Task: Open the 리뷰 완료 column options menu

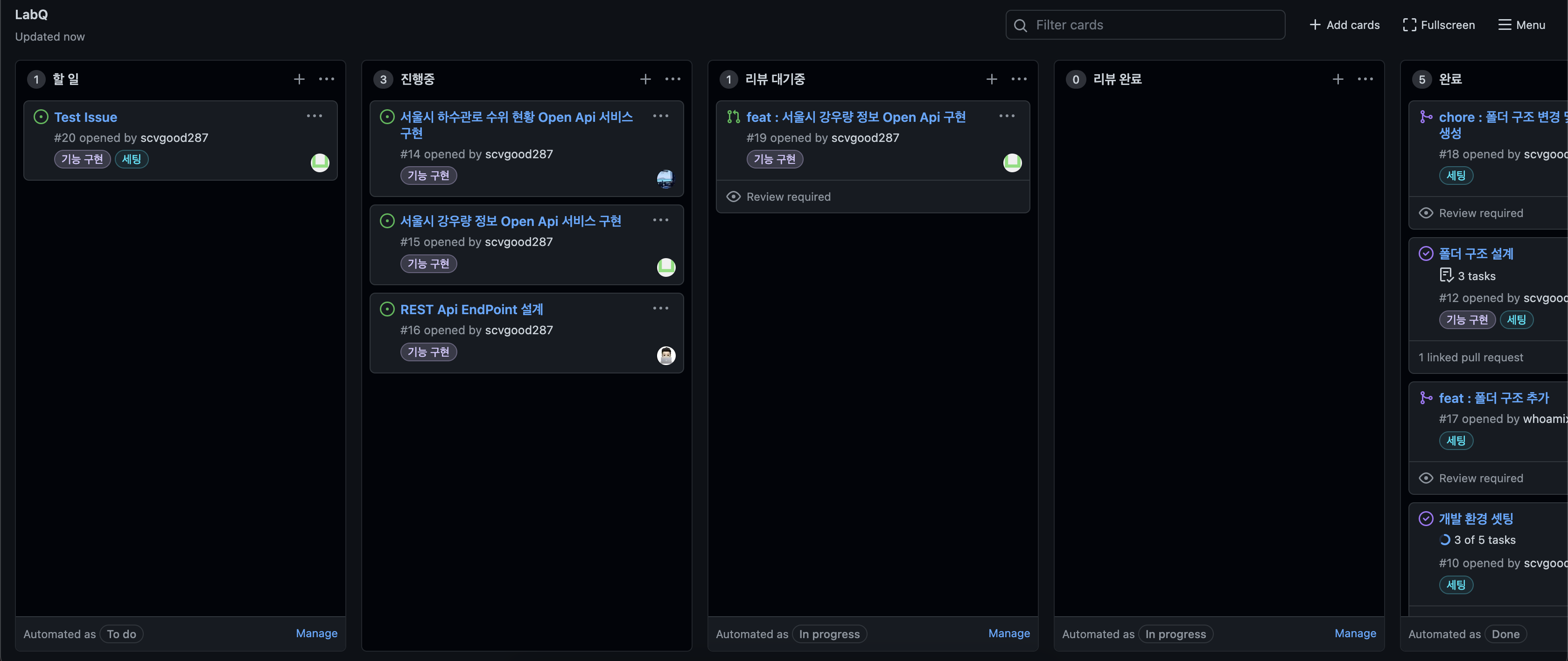Action: pyautogui.click(x=1365, y=79)
